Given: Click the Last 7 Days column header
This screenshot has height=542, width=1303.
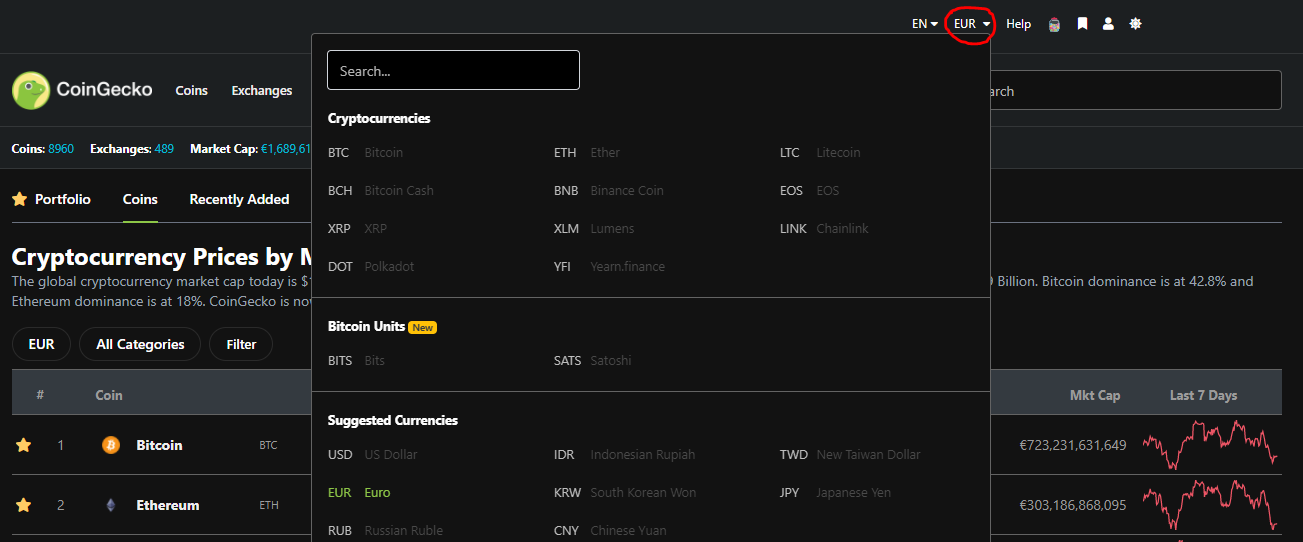Looking at the screenshot, I should point(1203,395).
